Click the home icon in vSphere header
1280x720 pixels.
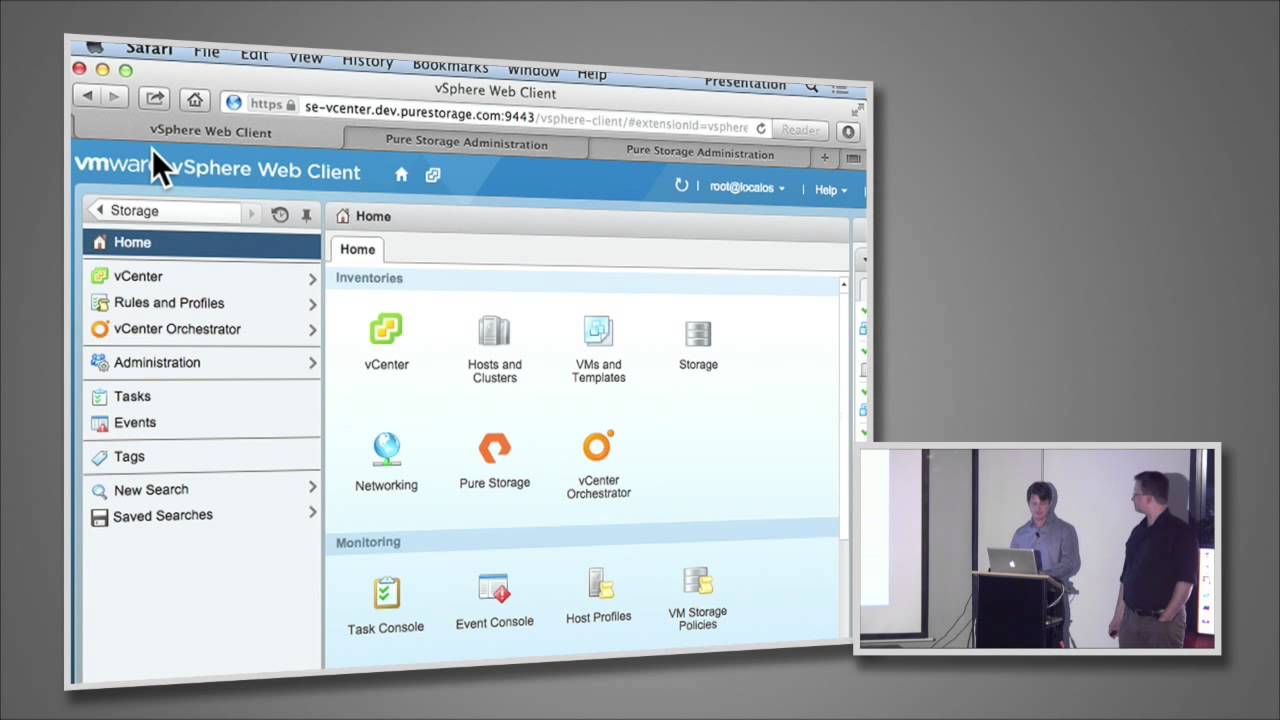[401, 174]
